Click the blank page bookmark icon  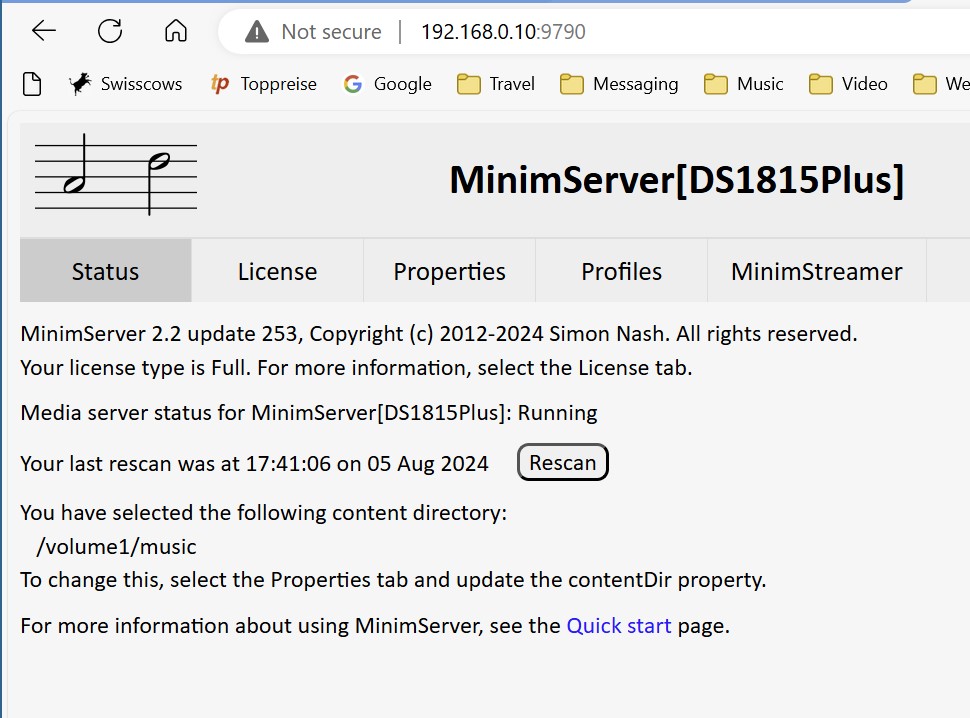[32, 84]
